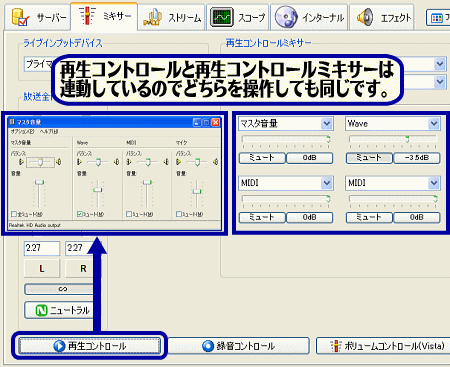Toggle the Wave mute checkbox in マスタ音量 window
Image resolution: width=450 pixels, height=367 pixels.
pyautogui.click(x=79, y=214)
